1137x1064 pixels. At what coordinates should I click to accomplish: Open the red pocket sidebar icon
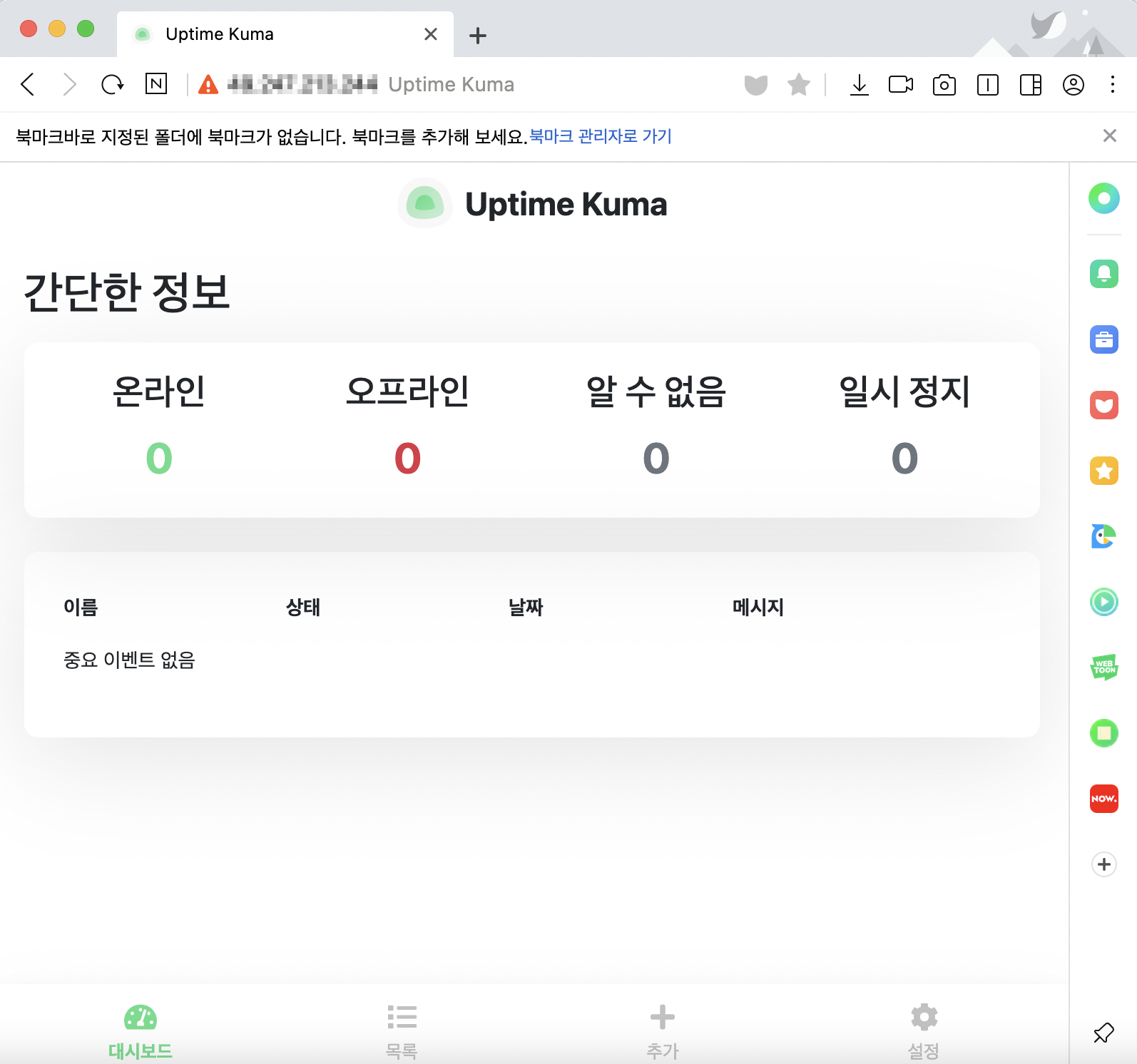[1104, 405]
